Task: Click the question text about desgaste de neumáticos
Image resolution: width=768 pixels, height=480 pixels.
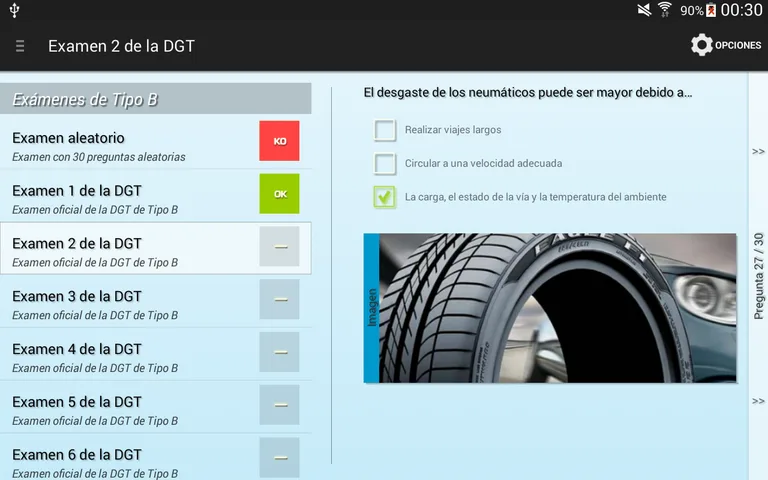Action: 528,93
